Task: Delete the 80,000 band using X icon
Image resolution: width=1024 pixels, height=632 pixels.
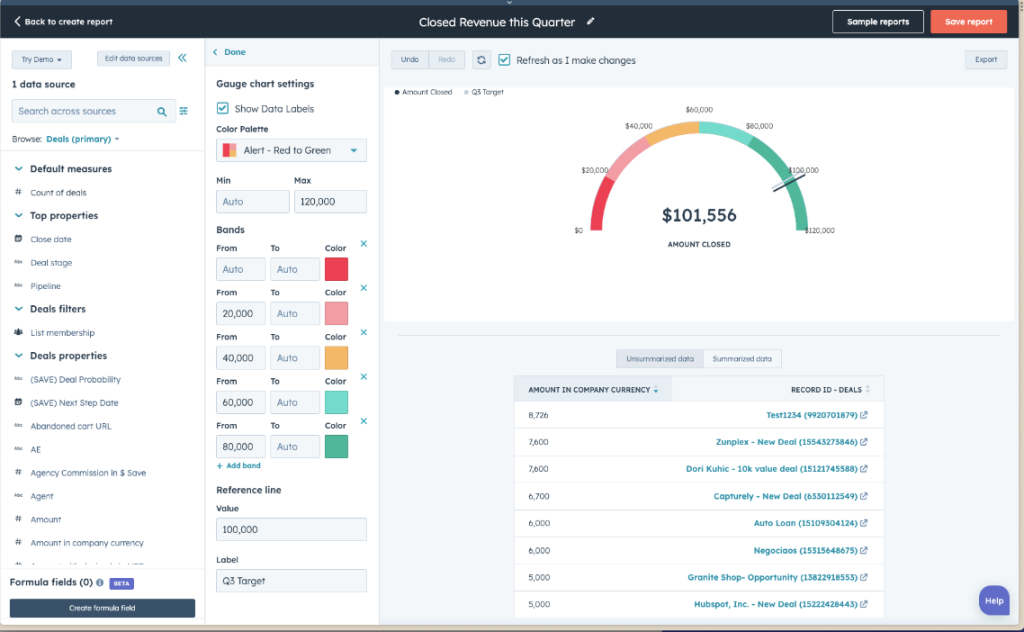Action: [x=363, y=421]
